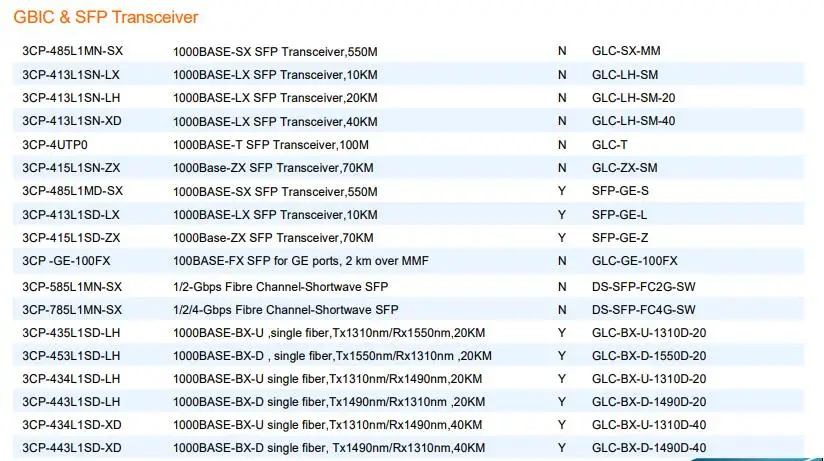
Task: Click compatible model GLC-SX-MM
Action: (x=626, y=51)
